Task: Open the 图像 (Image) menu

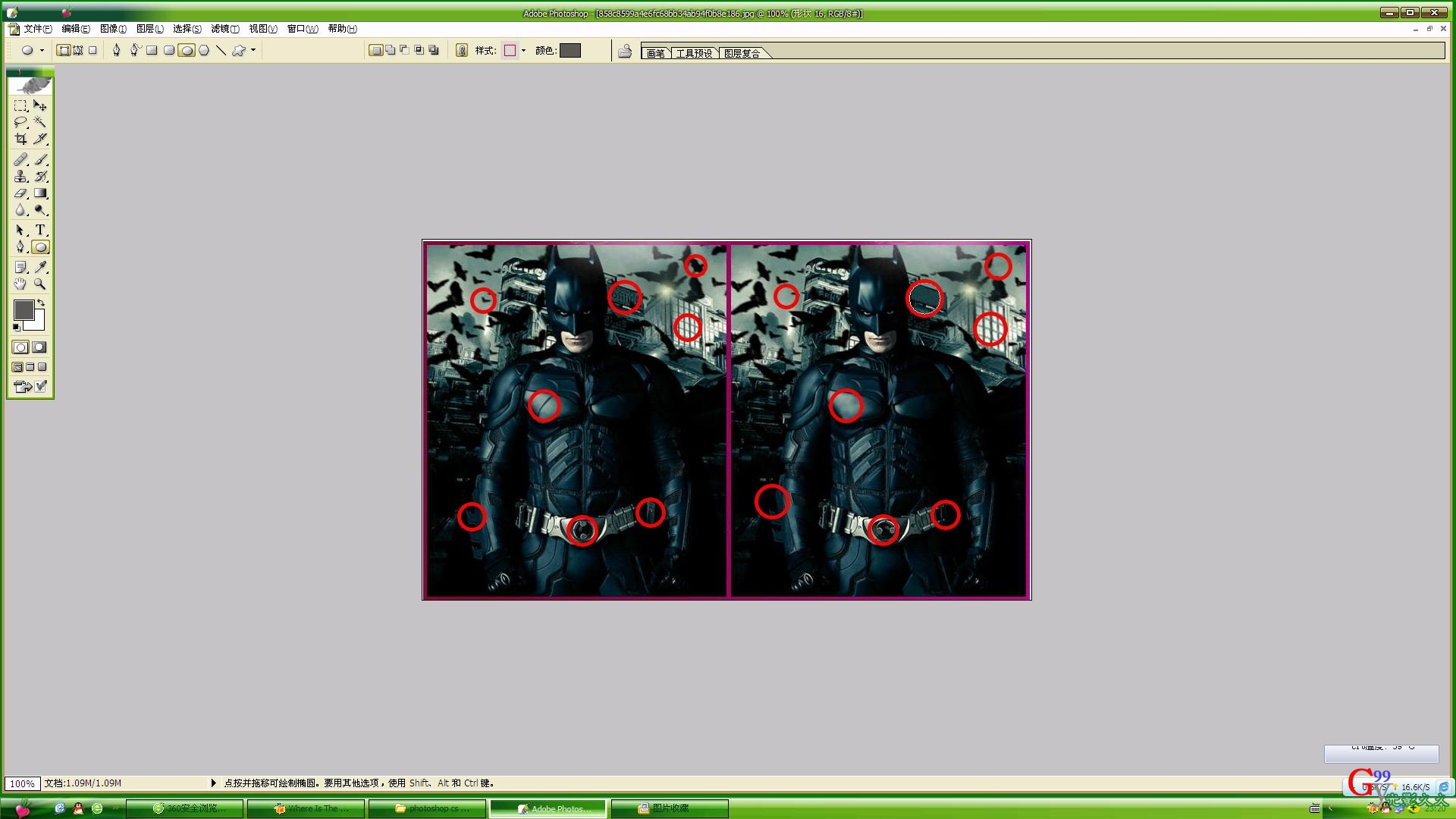Action: (113, 29)
